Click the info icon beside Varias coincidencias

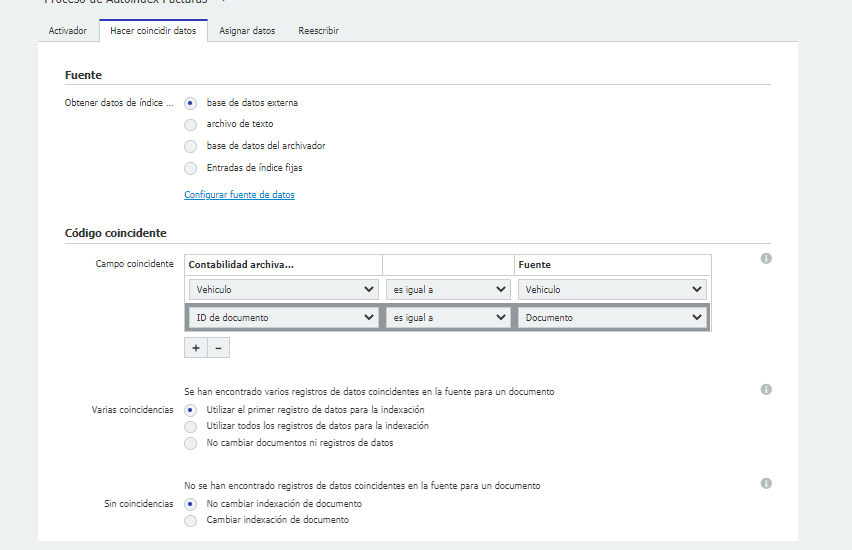tap(766, 389)
